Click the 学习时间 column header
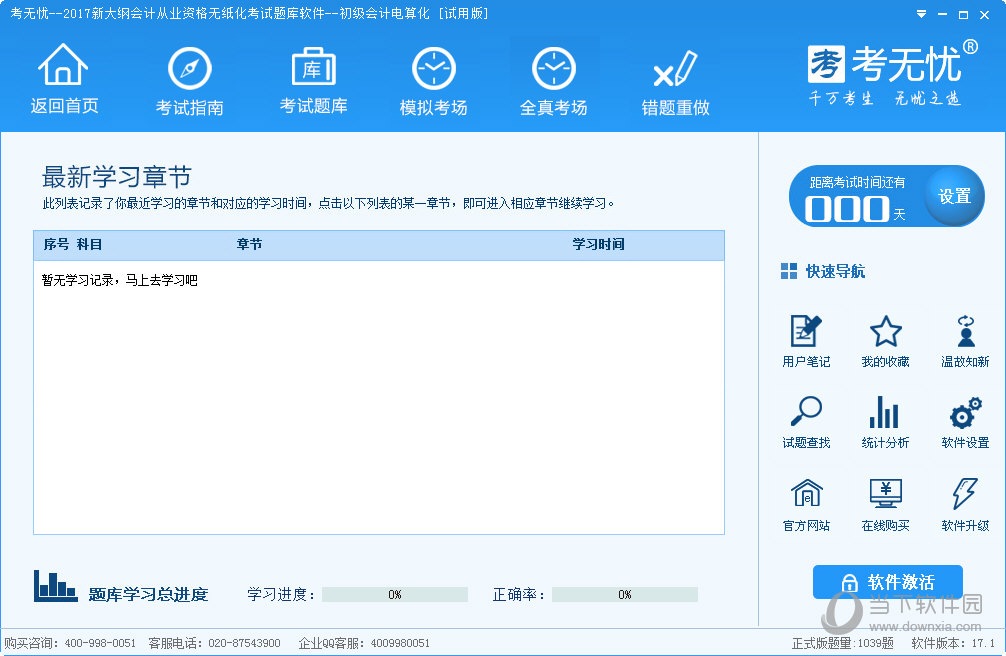The height and width of the screenshot is (656, 1006). [x=598, y=245]
